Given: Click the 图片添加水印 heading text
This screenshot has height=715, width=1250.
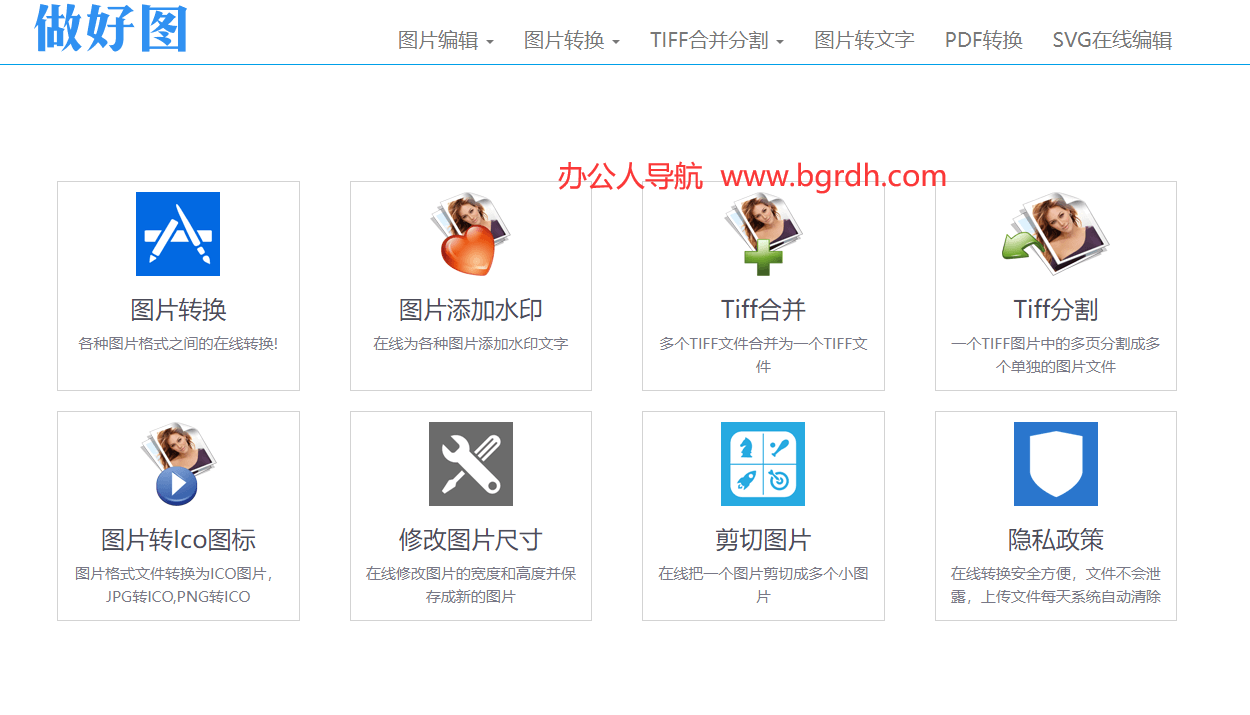Looking at the screenshot, I should pyautogui.click(x=470, y=310).
